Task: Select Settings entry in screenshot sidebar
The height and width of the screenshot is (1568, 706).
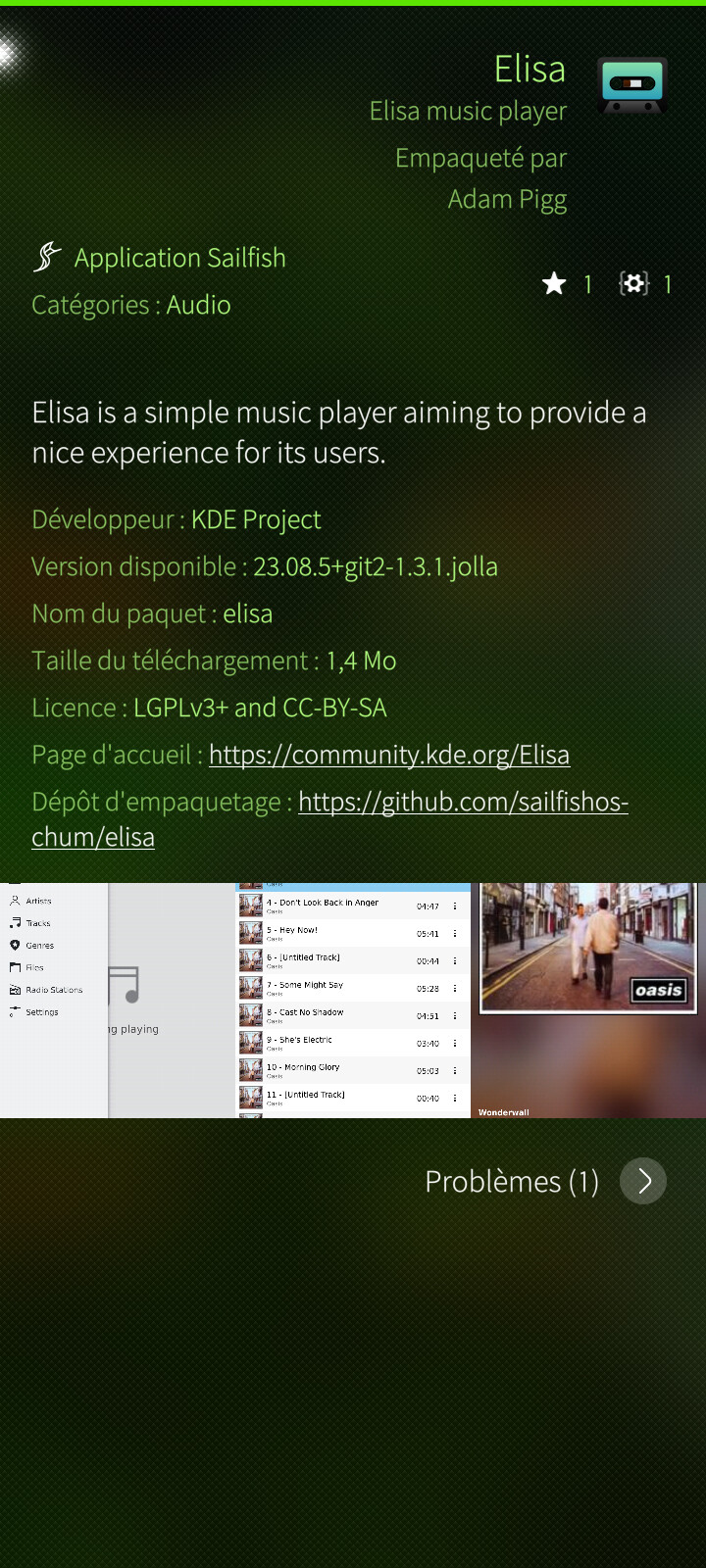Action: [41, 1012]
